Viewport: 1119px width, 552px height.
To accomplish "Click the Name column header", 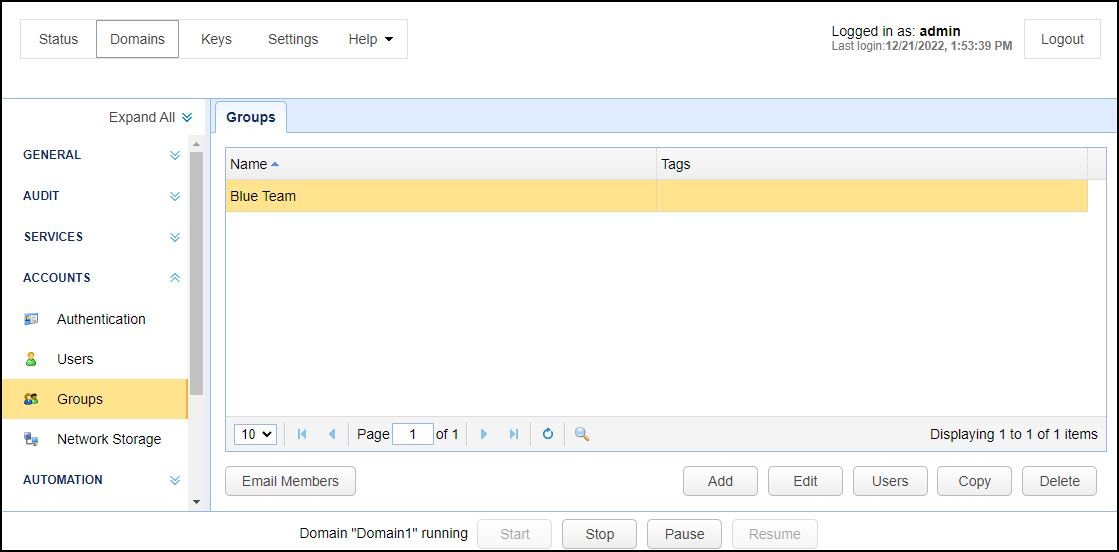I will [x=441, y=164].
